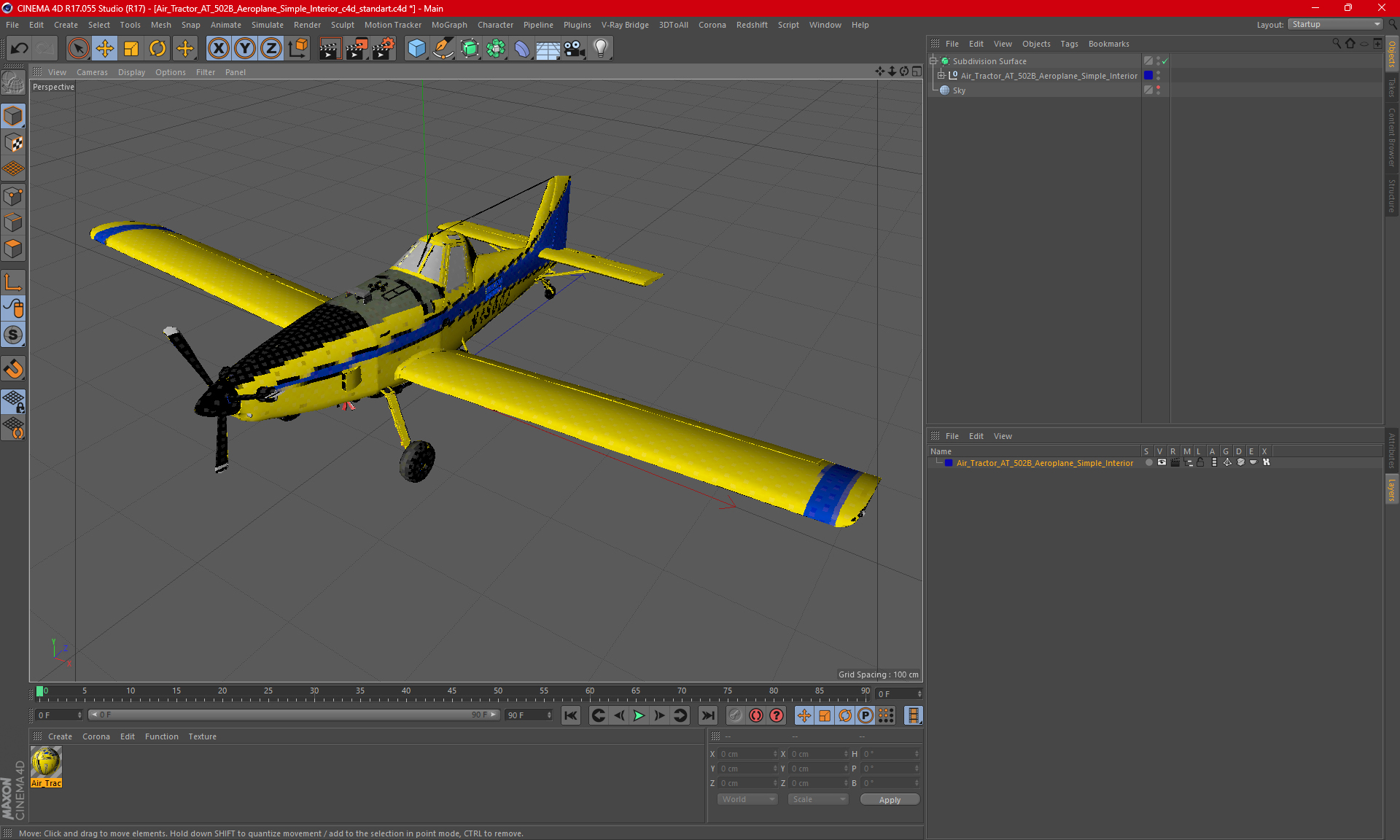Click the Air_Tractor object layer color square
The height and width of the screenshot is (840, 1400).
pyautogui.click(x=1148, y=76)
